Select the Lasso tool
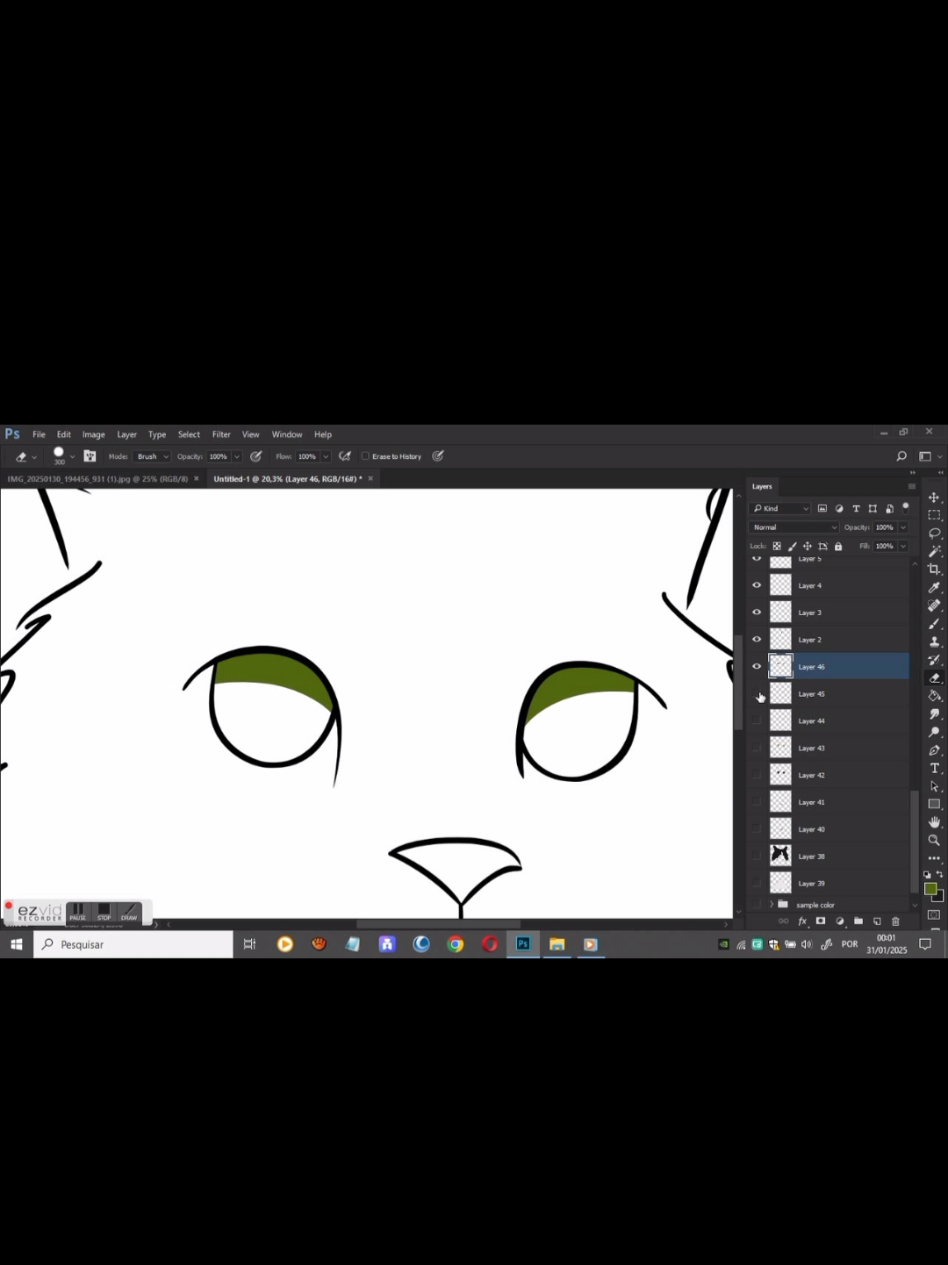Image resolution: width=948 pixels, height=1265 pixels. tap(934, 533)
